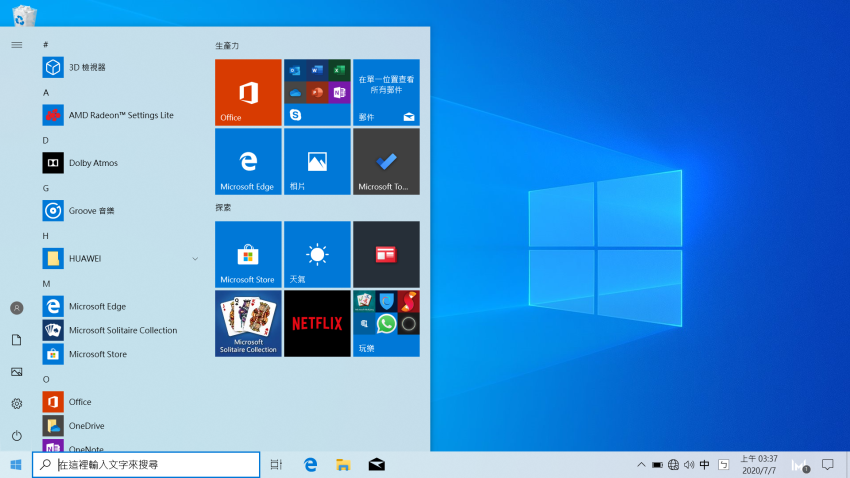Select the letter H group header
Viewport: 850px width, 478px height.
tap(46, 236)
